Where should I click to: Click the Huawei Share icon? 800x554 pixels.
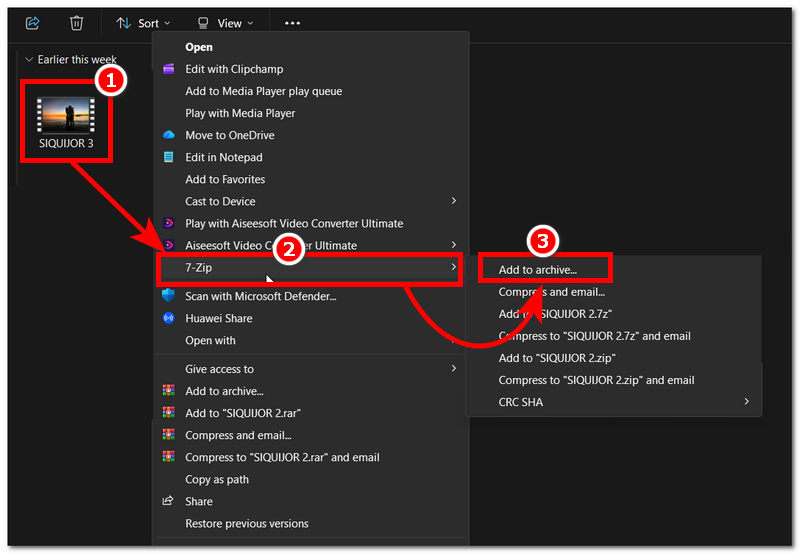(x=168, y=318)
